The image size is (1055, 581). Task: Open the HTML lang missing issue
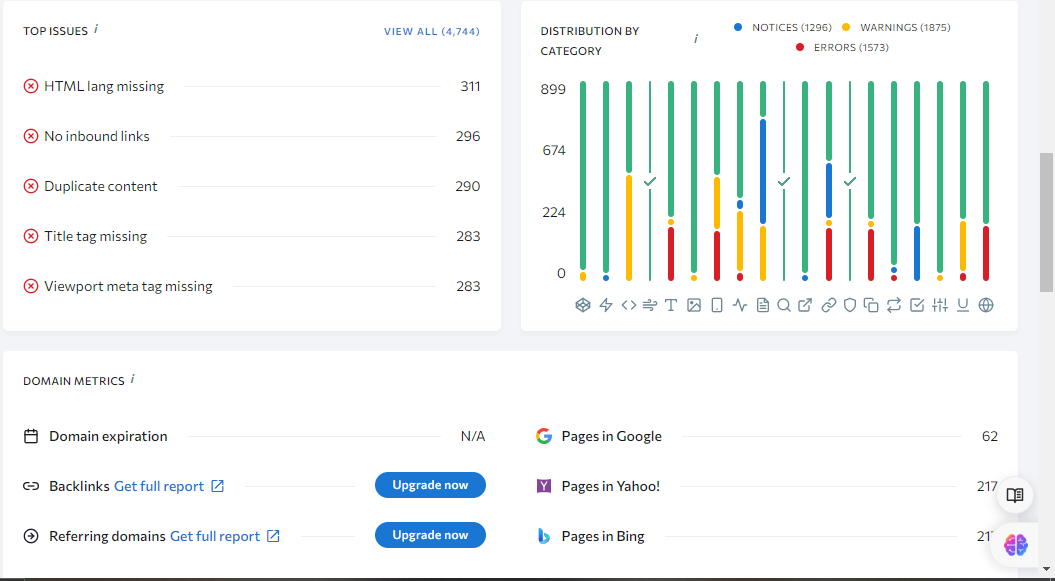pyautogui.click(x=104, y=86)
